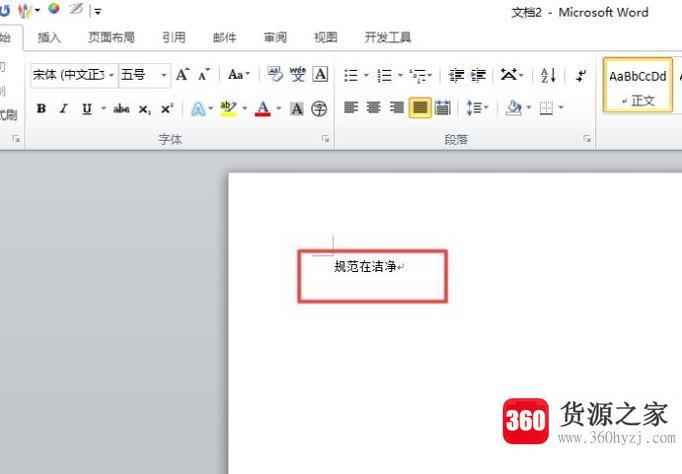This screenshot has width=682, height=474.
Task: Open the font size dropdown
Action: pos(164,75)
